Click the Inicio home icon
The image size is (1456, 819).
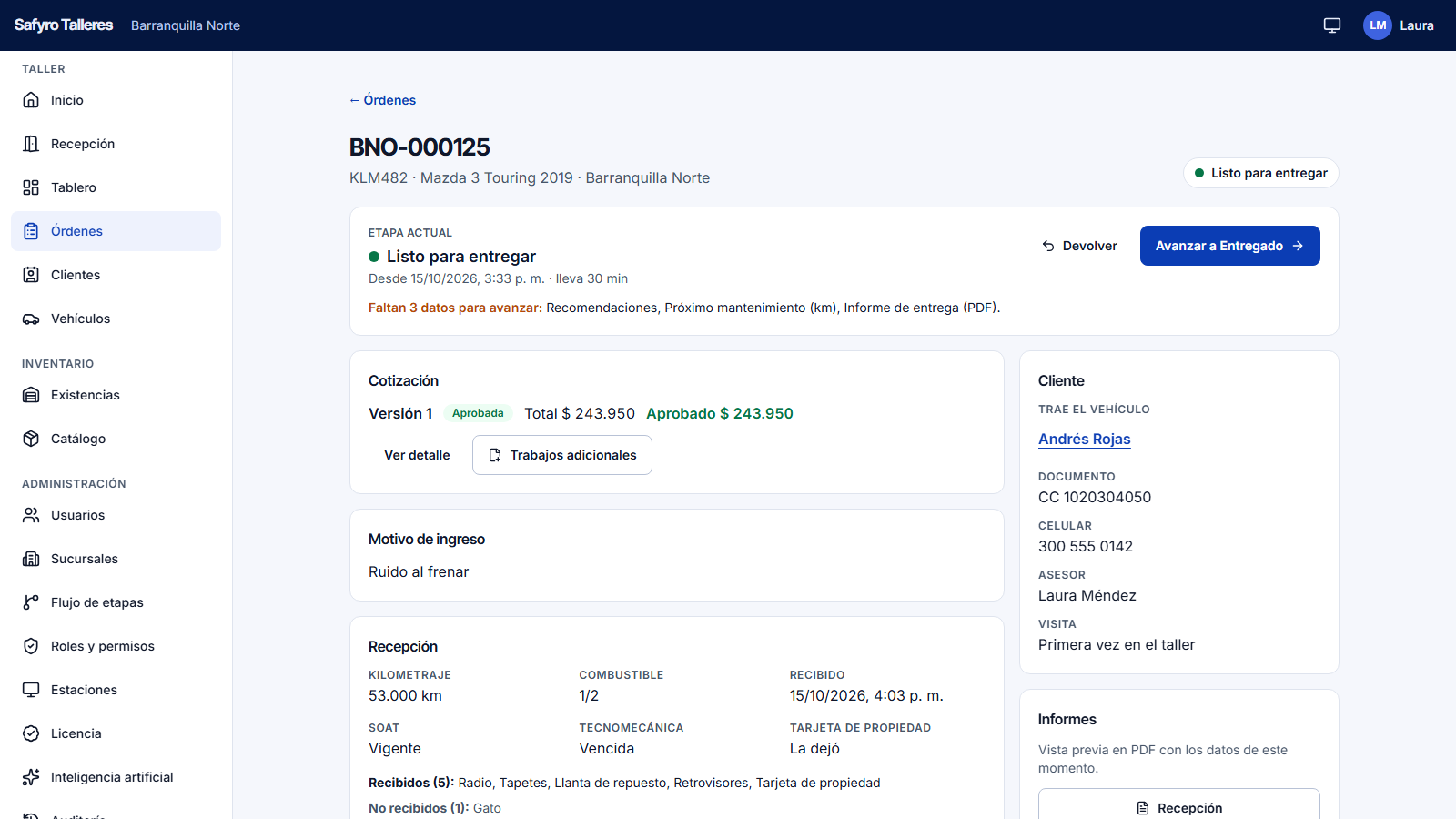(31, 100)
